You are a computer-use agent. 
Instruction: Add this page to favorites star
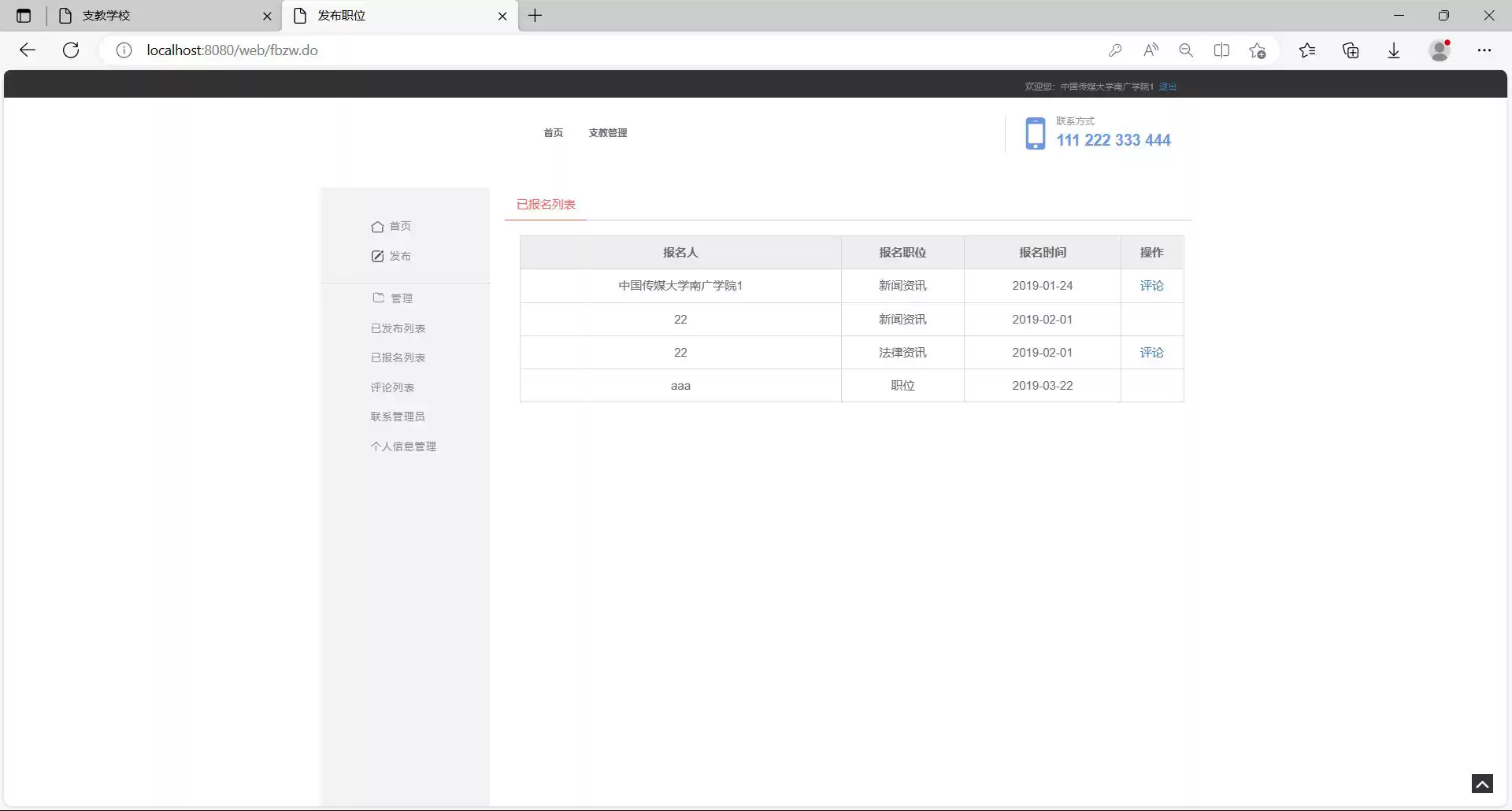tap(1258, 50)
